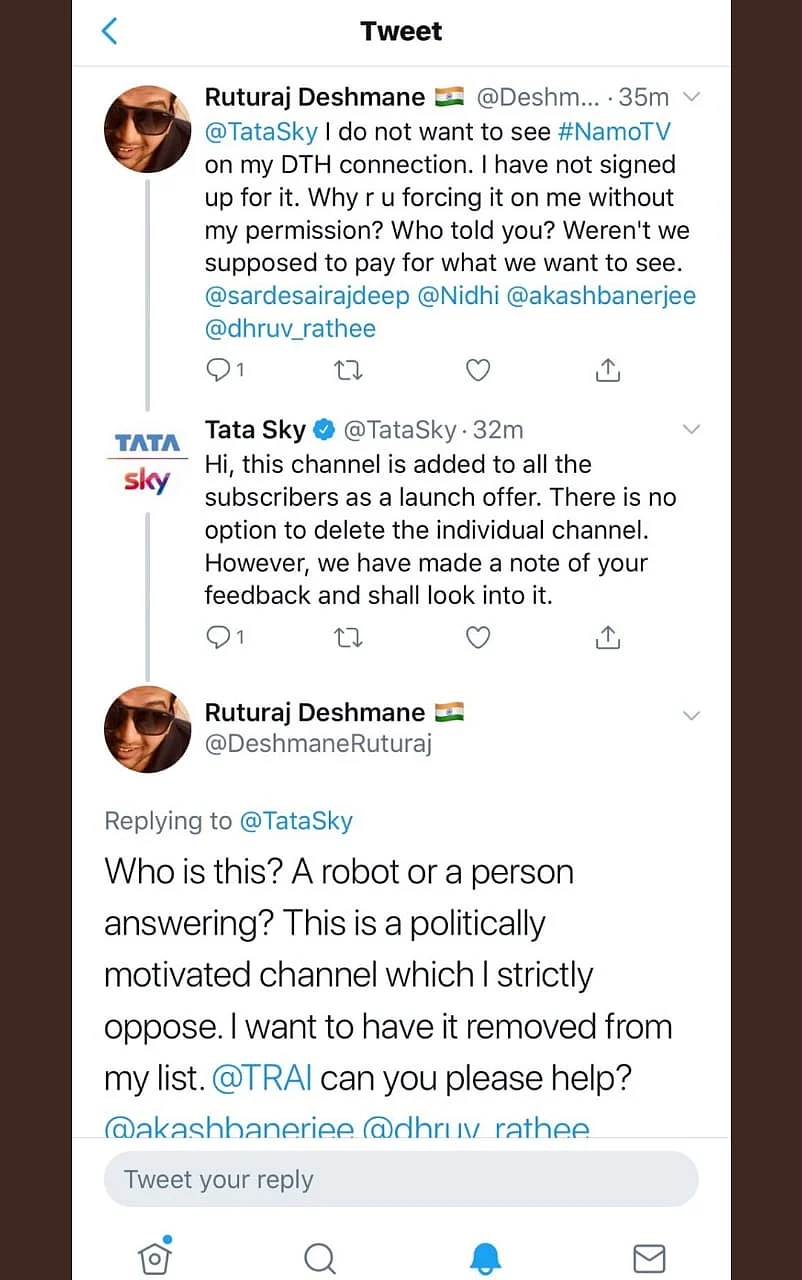Open Tata Sky's verified profile
The width and height of the screenshot is (802, 1280).
[255, 429]
